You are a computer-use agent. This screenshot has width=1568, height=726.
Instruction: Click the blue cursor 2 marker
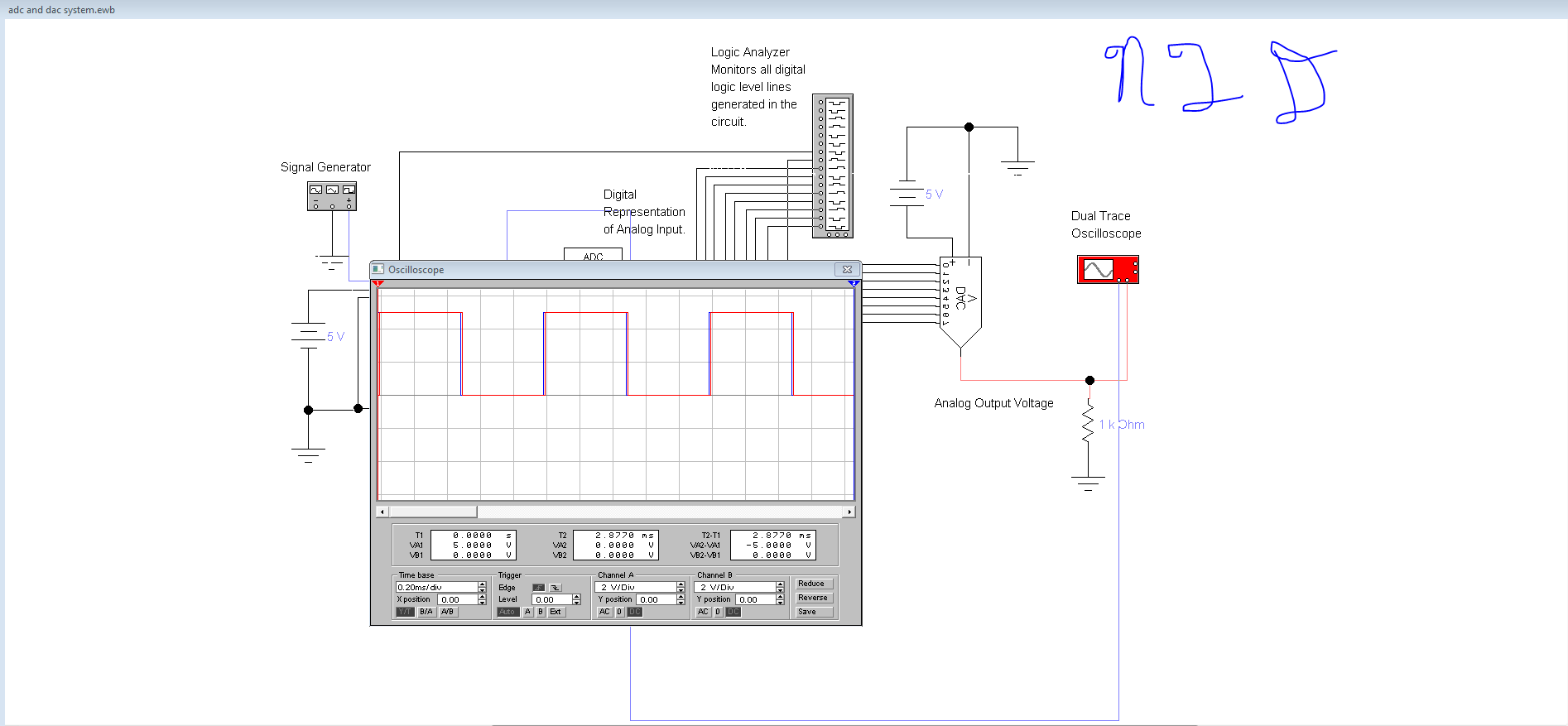(854, 284)
